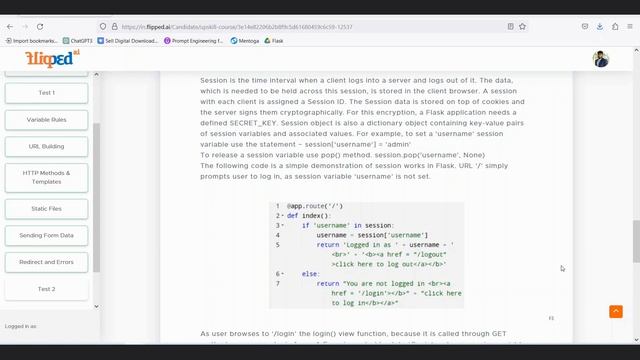Click the 'else:' code line
The height and width of the screenshot is (360, 640).
[311, 274]
